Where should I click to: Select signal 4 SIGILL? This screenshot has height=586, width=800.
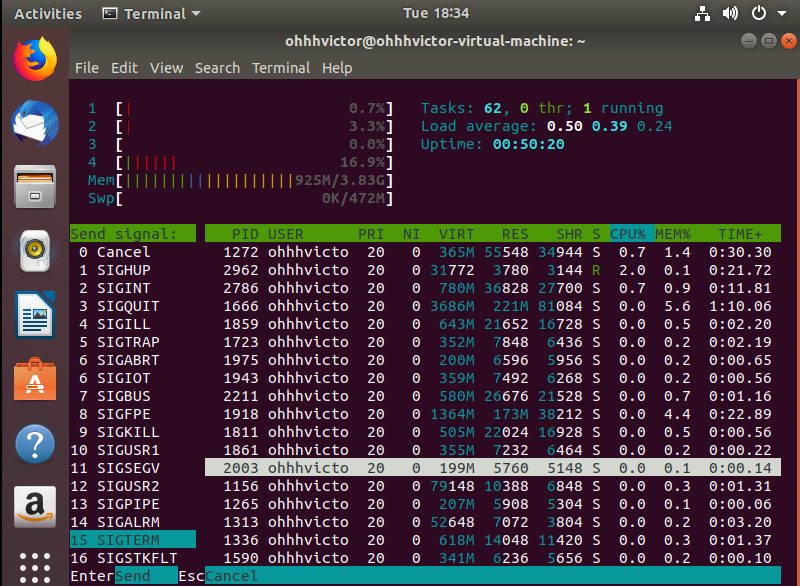133,324
